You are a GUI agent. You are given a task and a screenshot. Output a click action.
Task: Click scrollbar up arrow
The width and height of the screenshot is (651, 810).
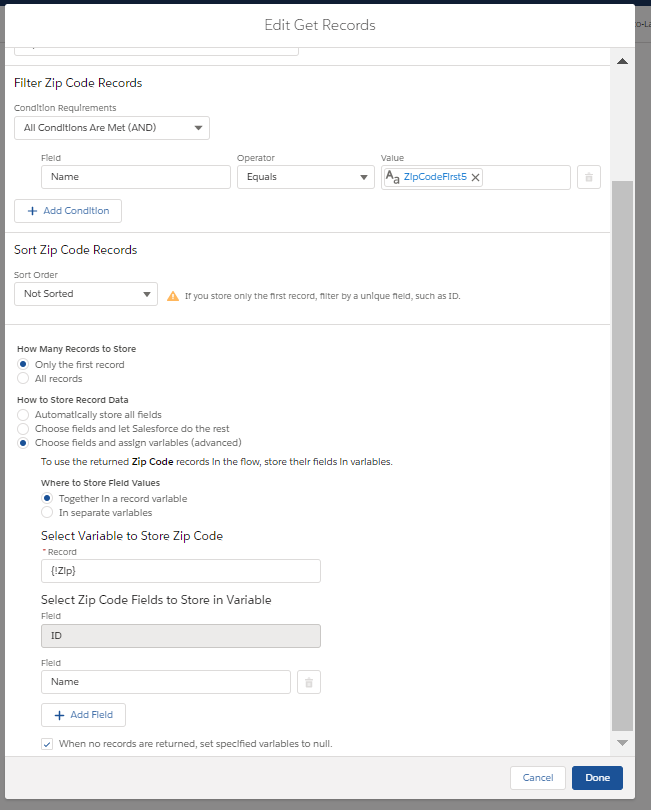(622, 62)
